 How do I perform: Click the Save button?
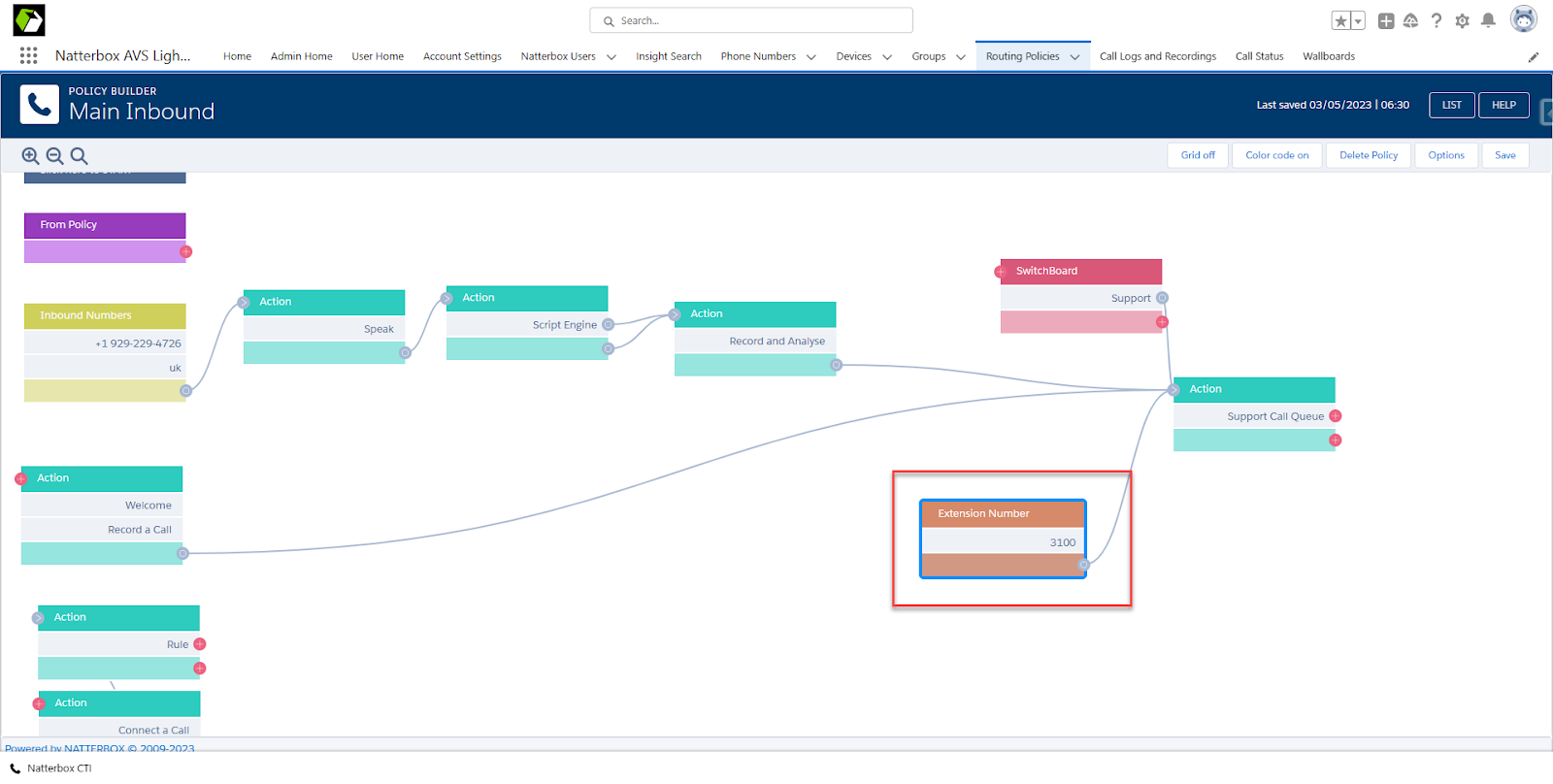(1505, 155)
